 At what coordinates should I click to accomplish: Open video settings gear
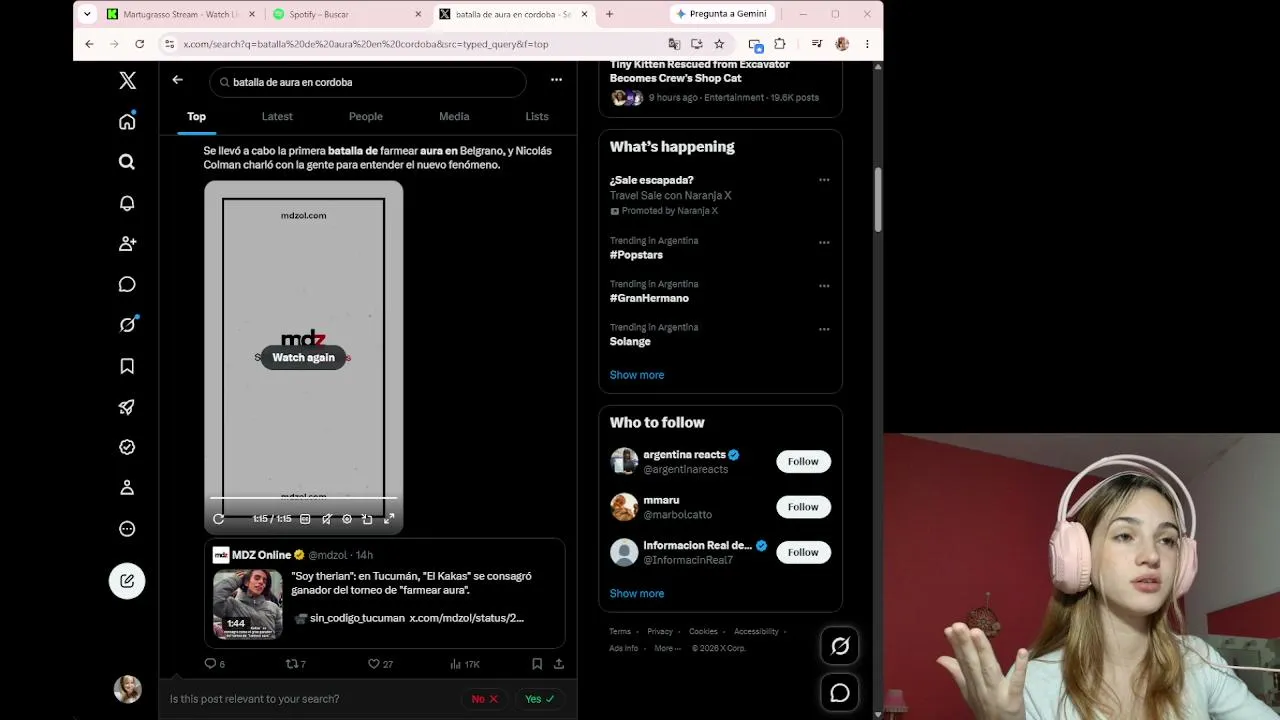[x=347, y=519]
